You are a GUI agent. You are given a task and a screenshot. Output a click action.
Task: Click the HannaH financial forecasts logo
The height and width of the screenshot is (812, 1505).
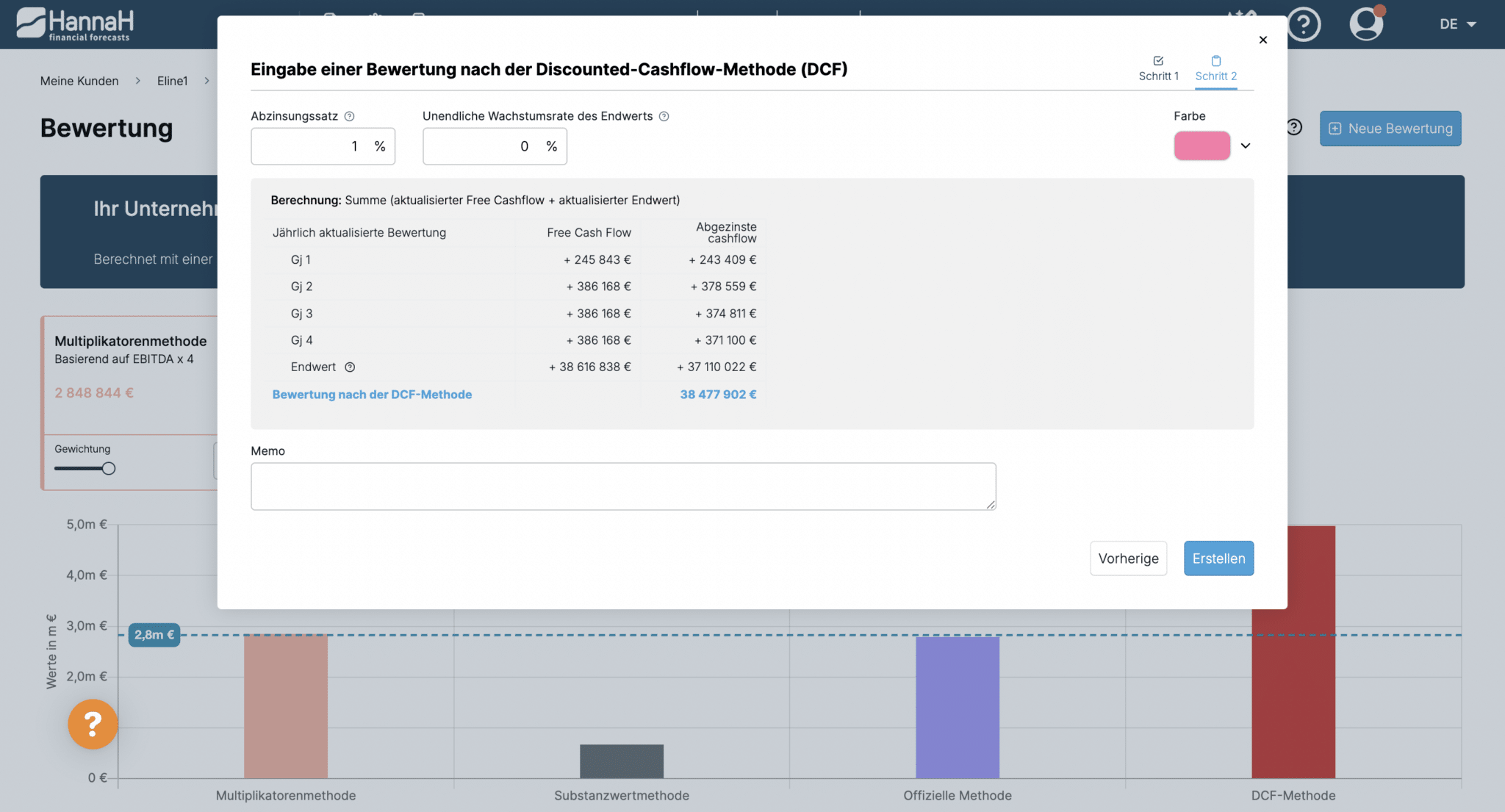click(75, 24)
